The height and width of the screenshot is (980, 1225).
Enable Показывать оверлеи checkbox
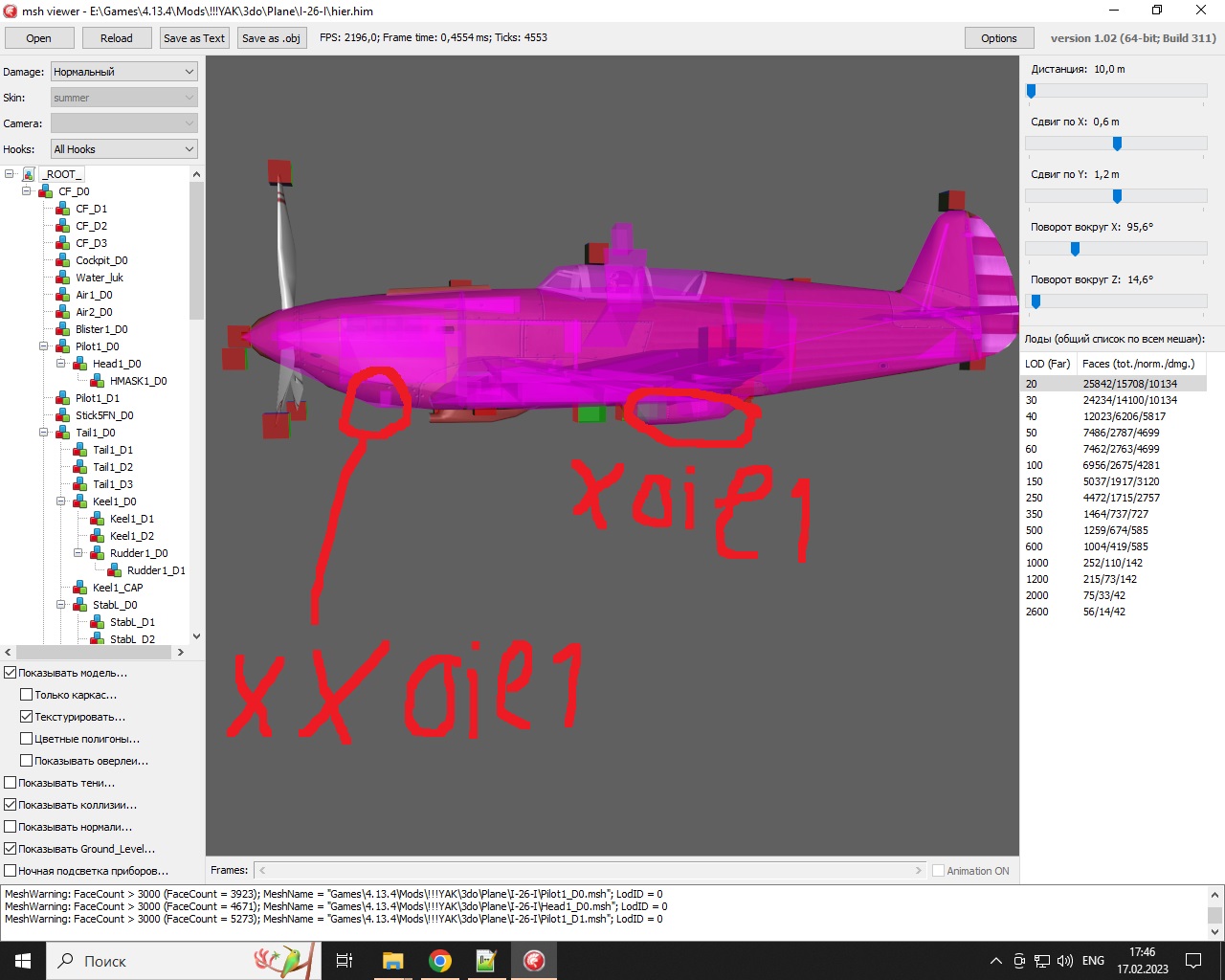tap(27, 761)
